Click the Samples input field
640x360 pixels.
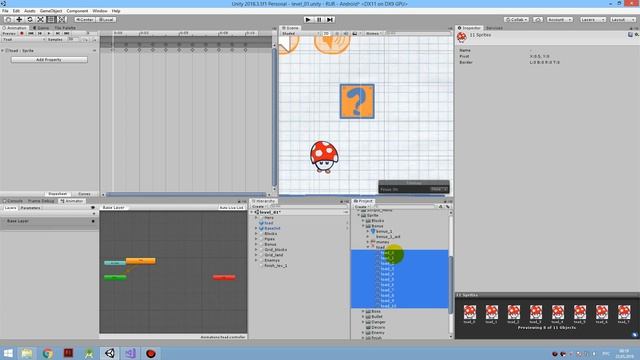click(73, 40)
